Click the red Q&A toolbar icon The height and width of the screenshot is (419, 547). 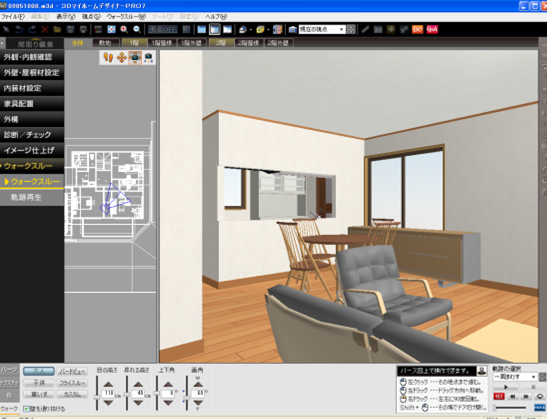432,30
